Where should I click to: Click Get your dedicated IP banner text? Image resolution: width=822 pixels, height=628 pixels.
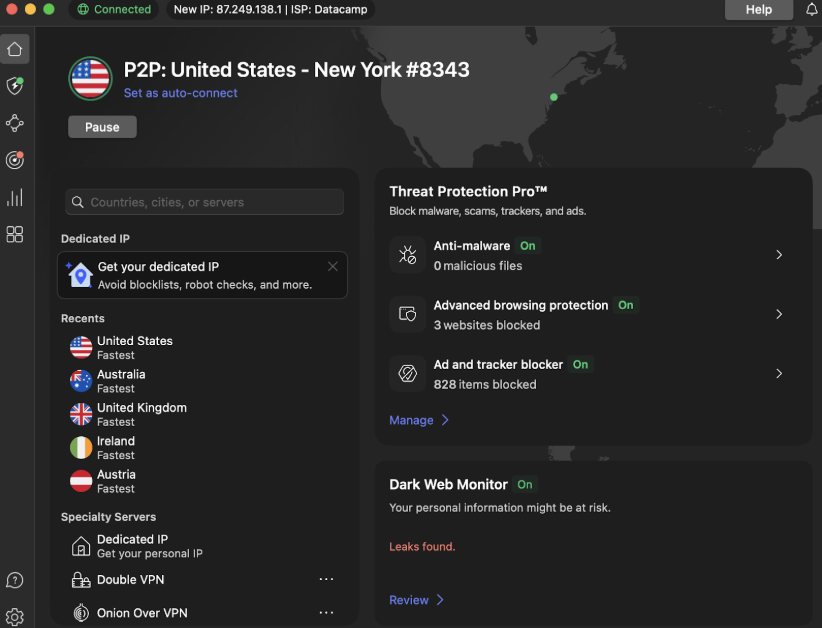coord(158,266)
